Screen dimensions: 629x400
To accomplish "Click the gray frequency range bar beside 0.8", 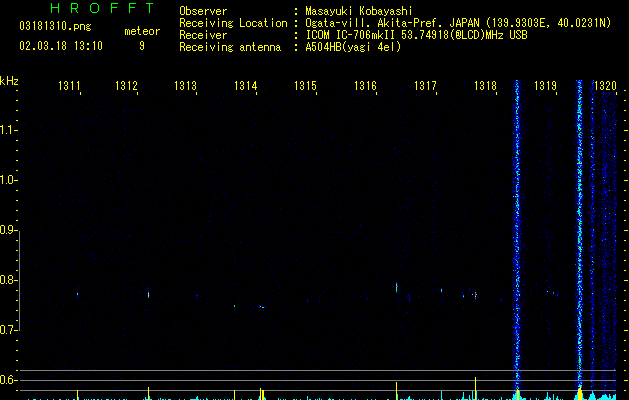I will pos(19,280).
